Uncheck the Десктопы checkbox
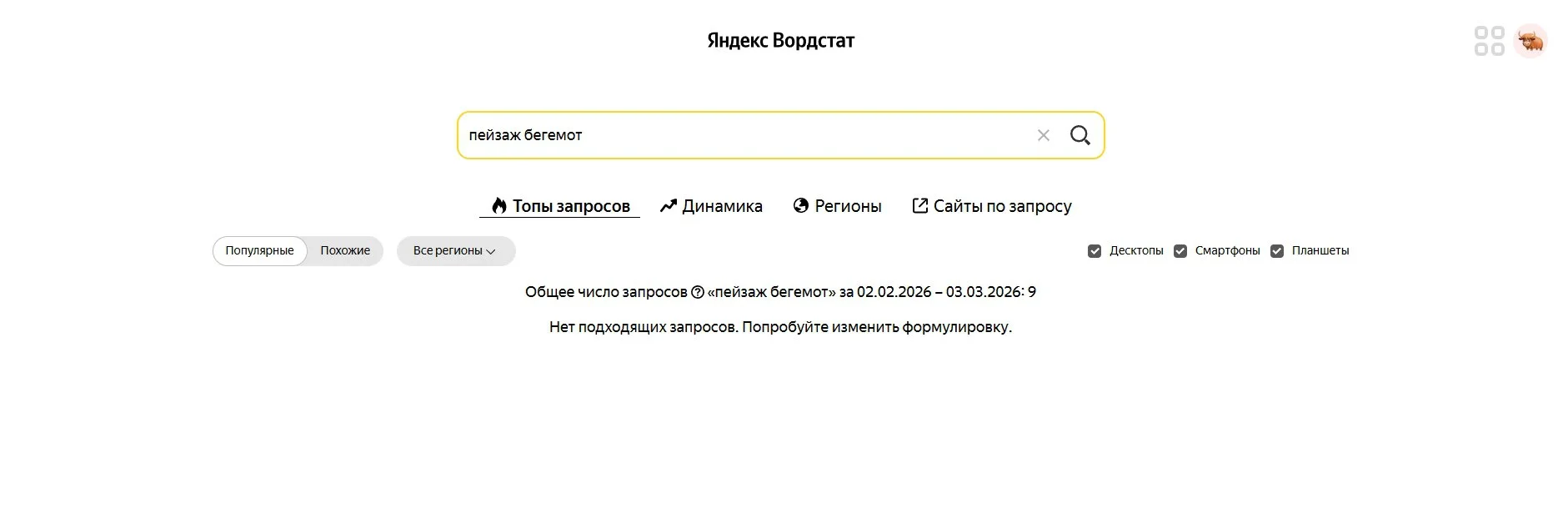The height and width of the screenshot is (529, 1568). (x=1095, y=251)
